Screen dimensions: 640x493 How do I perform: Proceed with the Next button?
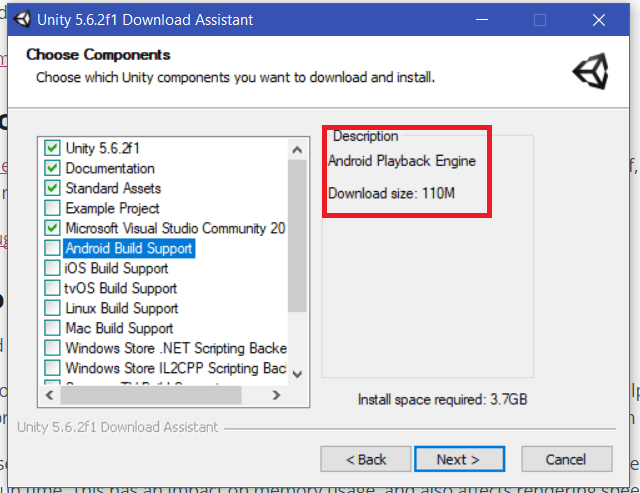(x=460, y=460)
